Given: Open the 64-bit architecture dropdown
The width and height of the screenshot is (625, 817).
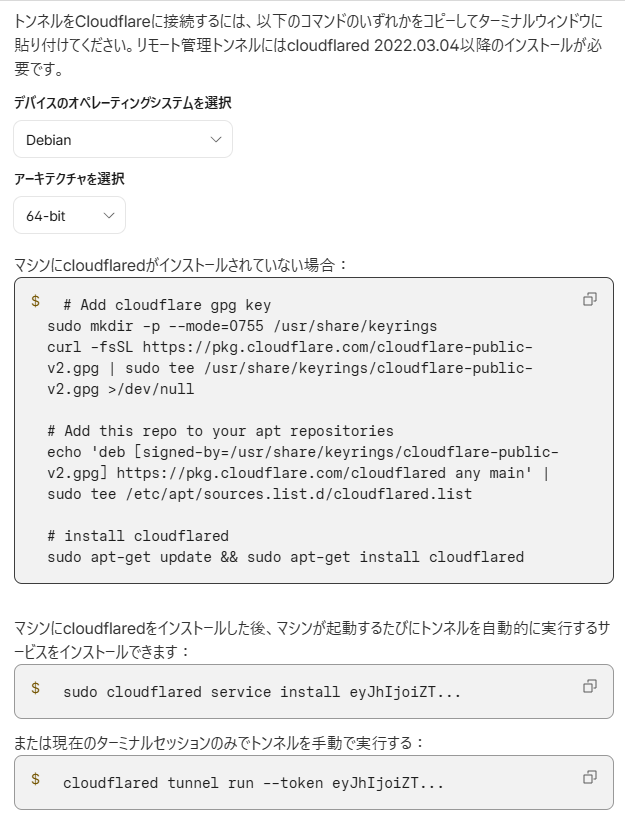Looking at the screenshot, I should [x=69, y=215].
